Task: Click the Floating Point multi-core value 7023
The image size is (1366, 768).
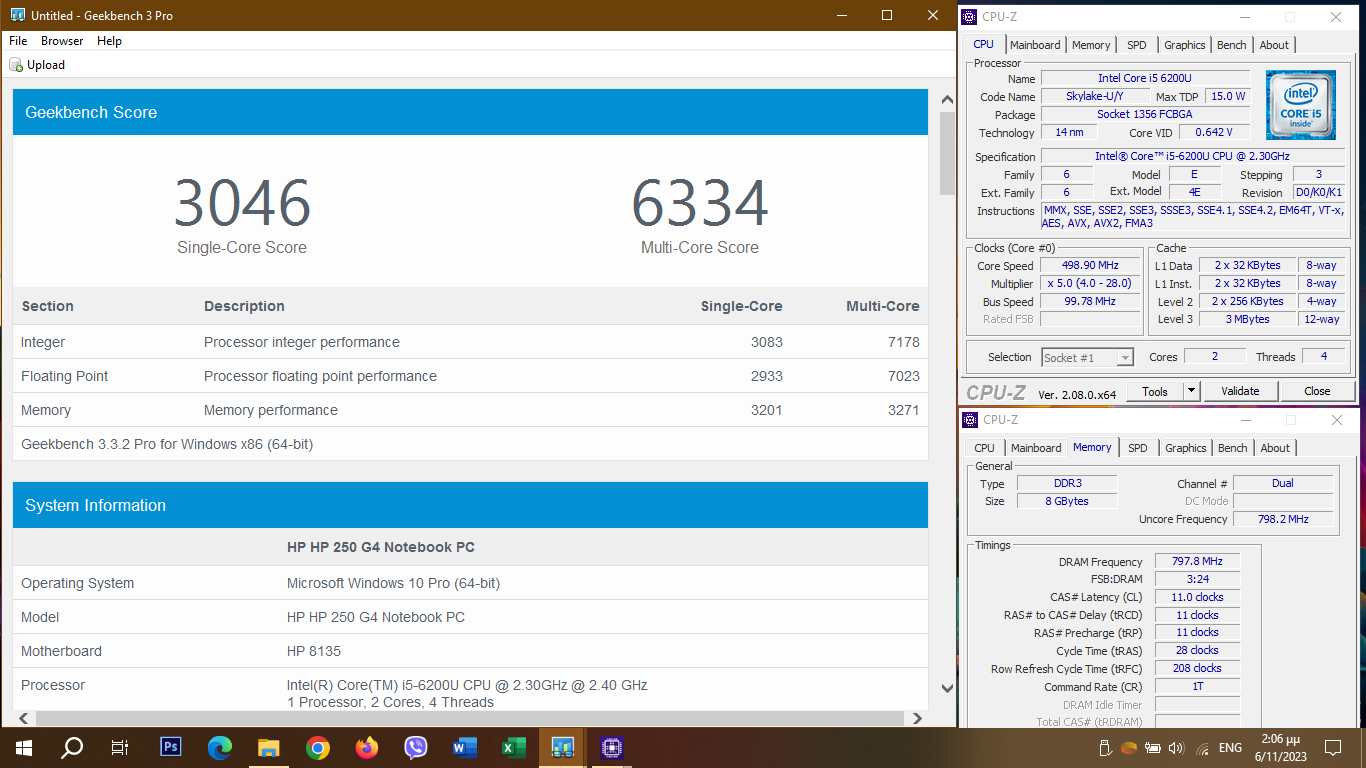Action: click(x=903, y=376)
